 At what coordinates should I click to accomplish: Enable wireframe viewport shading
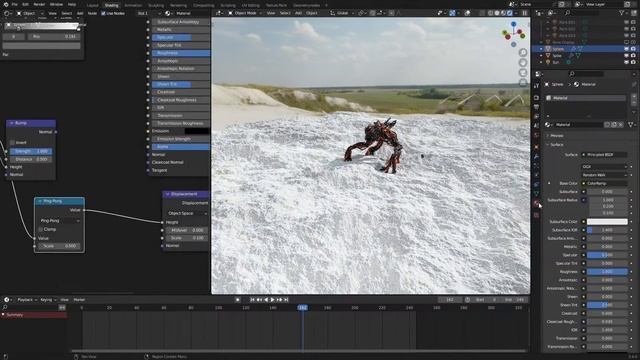pyautogui.click(x=490, y=13)
